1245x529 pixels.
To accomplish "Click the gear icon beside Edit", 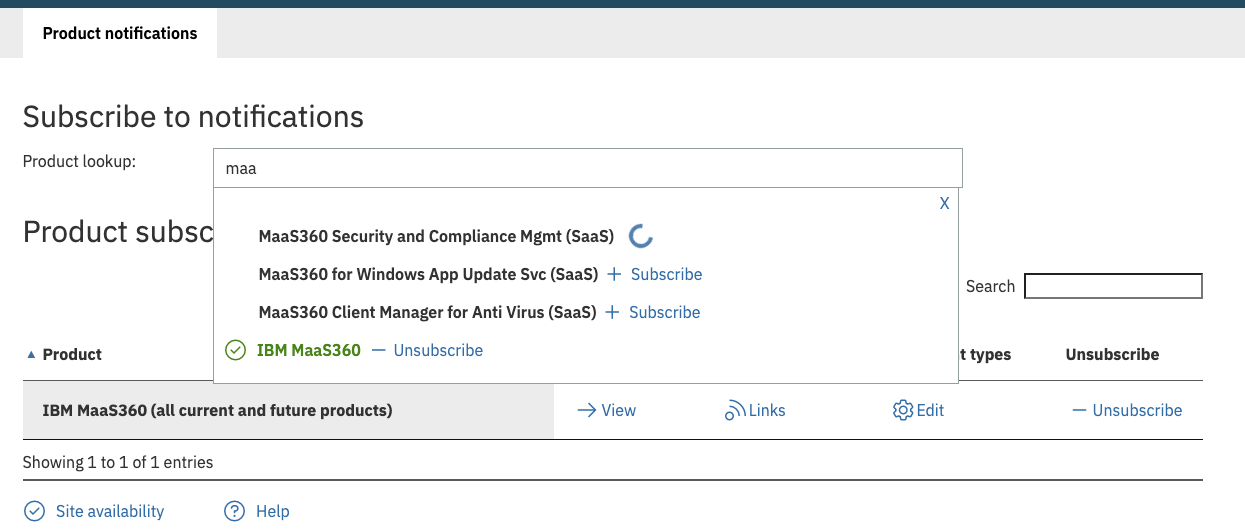I will [903, 410].
